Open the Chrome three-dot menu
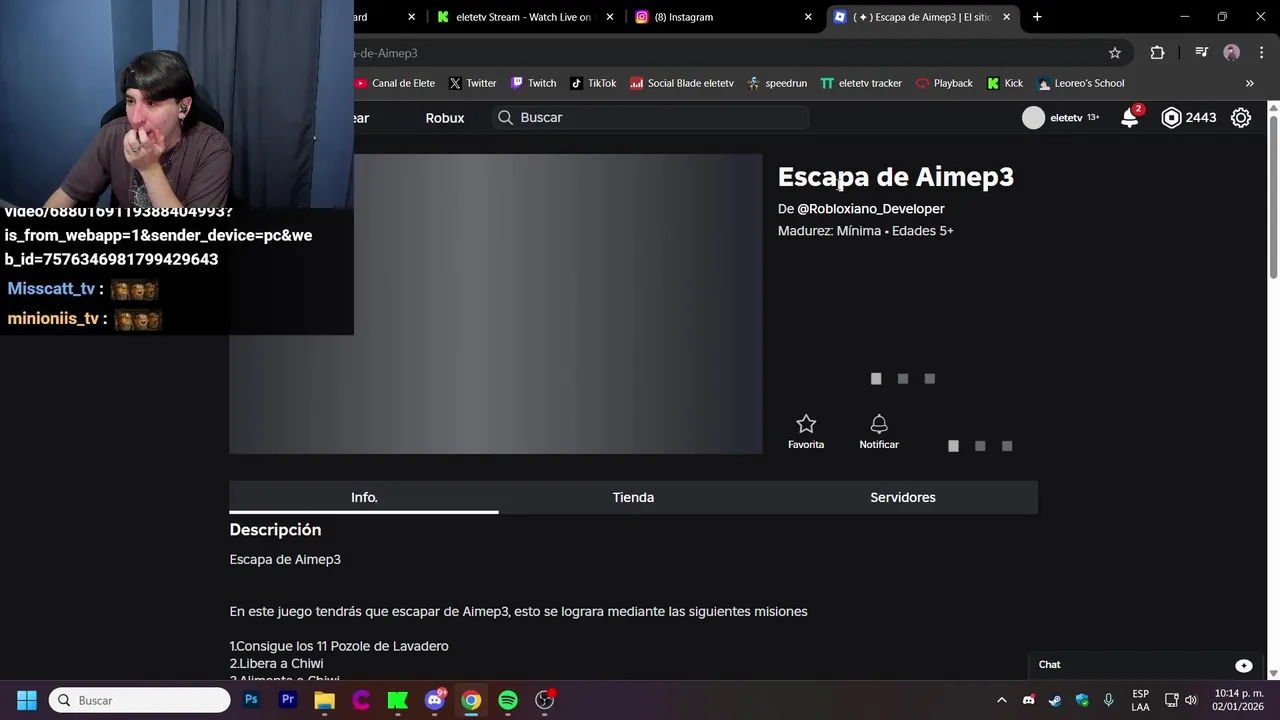The width and height of the screenshot is (1280, 720). pyautogui.click(x=1262, y=53)
